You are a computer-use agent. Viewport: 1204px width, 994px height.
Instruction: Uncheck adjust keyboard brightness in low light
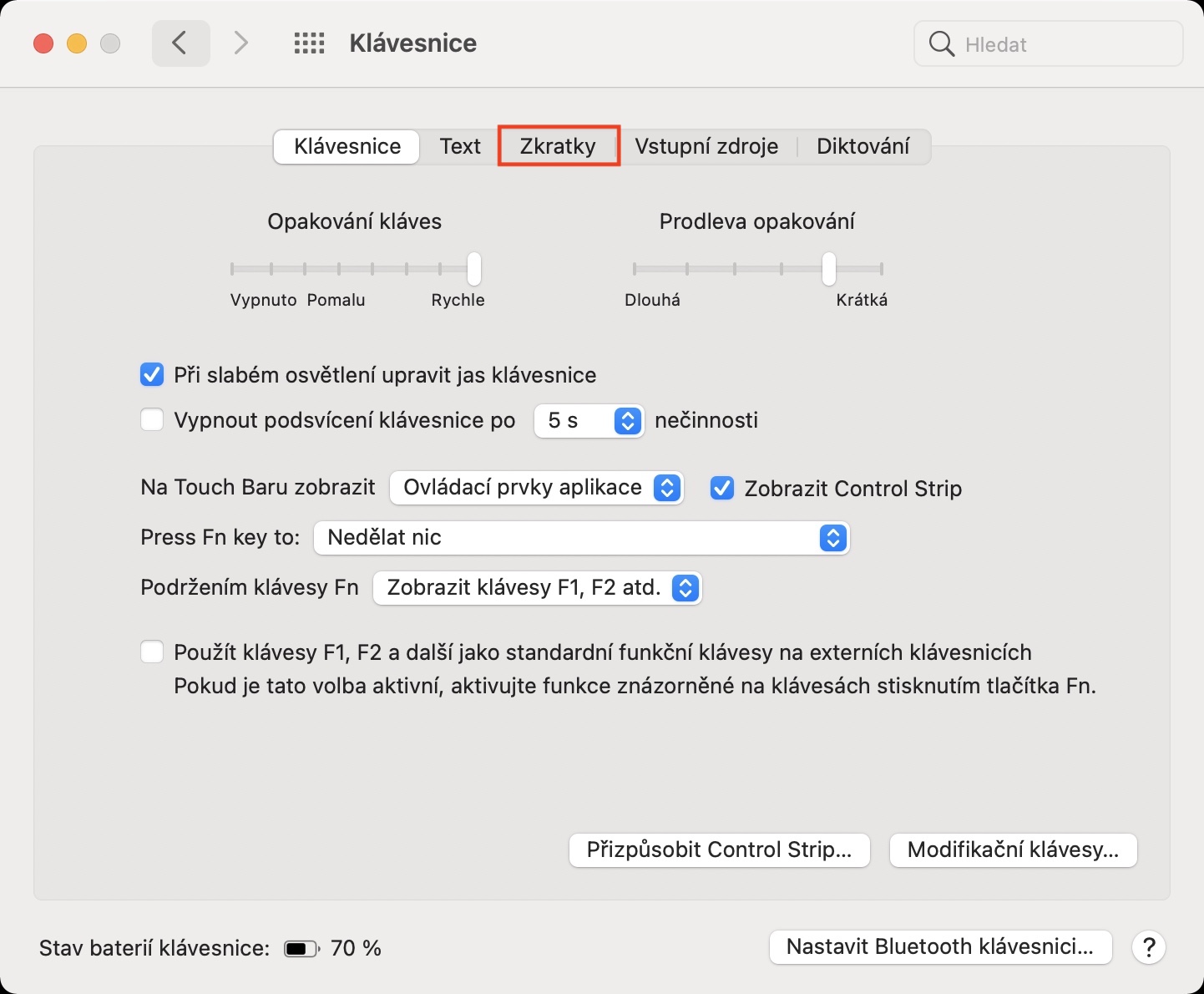coord(152,375)
